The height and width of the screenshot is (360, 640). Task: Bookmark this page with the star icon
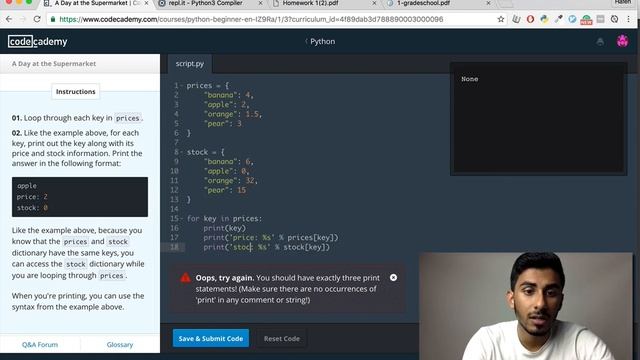pyautogui.click(x=501, y=19)
